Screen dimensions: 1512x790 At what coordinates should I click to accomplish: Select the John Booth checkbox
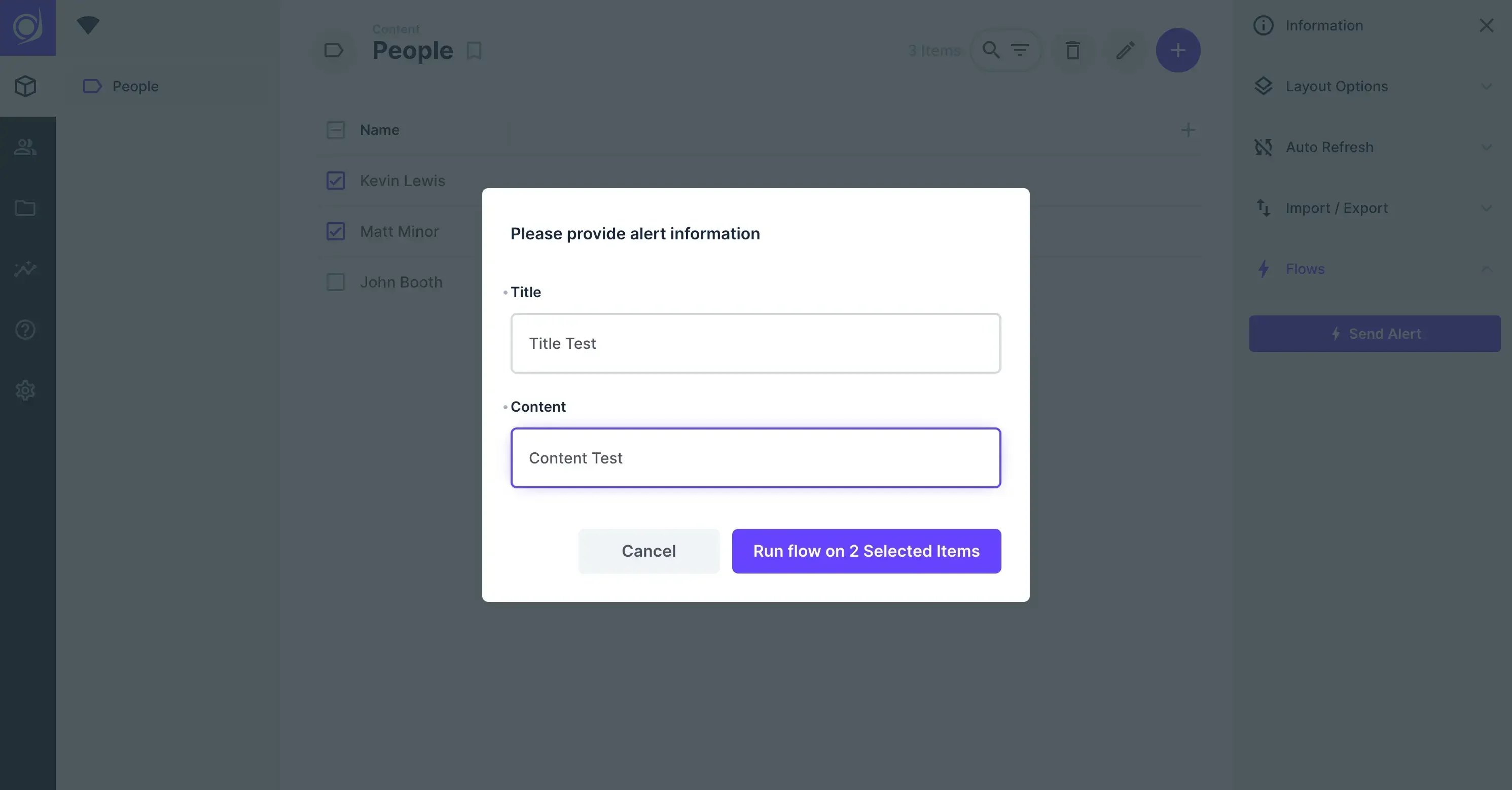pos(335,282)
